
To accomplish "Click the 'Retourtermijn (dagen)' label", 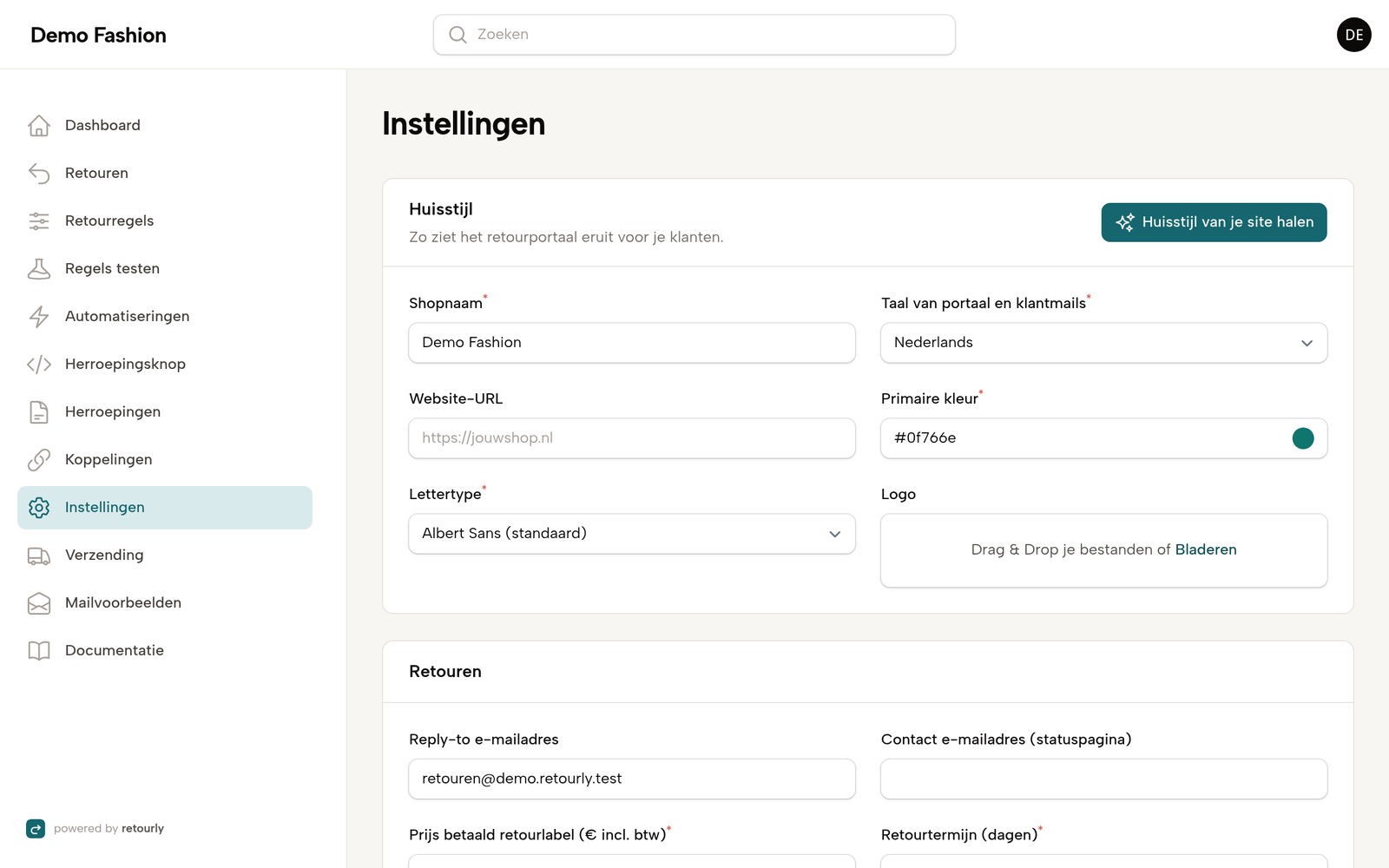I will coord(960,834).
